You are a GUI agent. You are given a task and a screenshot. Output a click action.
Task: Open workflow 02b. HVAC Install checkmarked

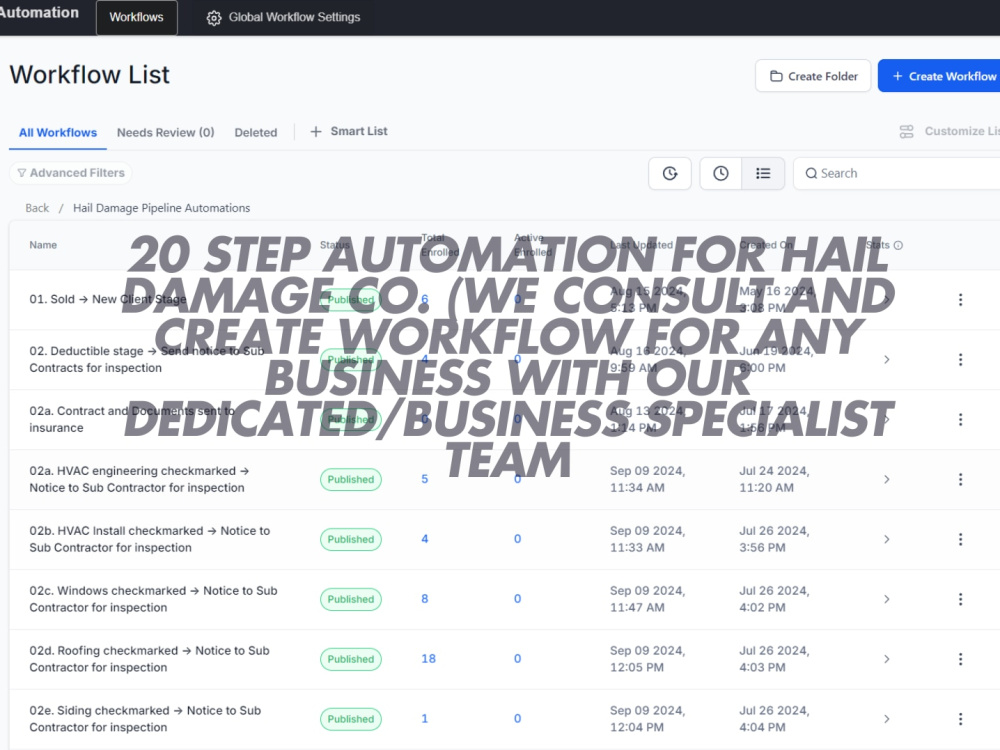tap(150, 540)
